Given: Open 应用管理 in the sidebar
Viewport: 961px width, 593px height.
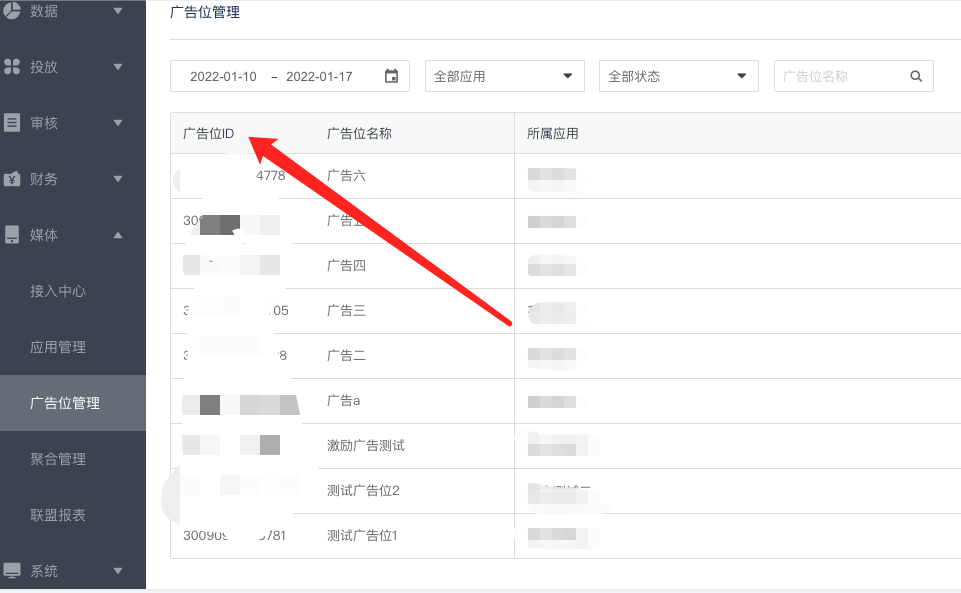Looking at the screenshot, I should click(x=58, y=347).
